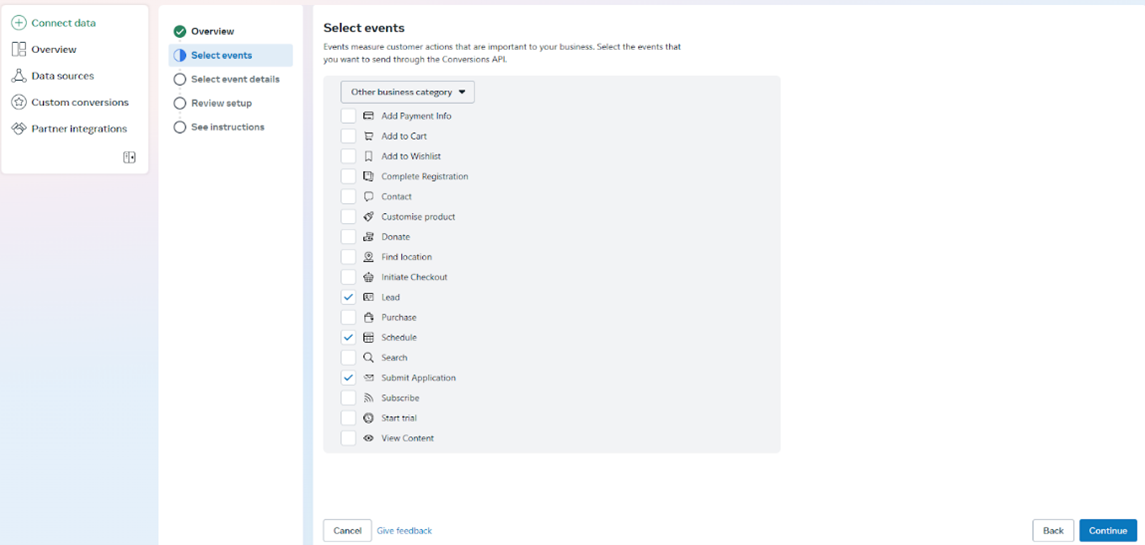The image size is (1145, 545).
Task: Click the Search magnifier event icon
Action: click(x=369, y=358)
